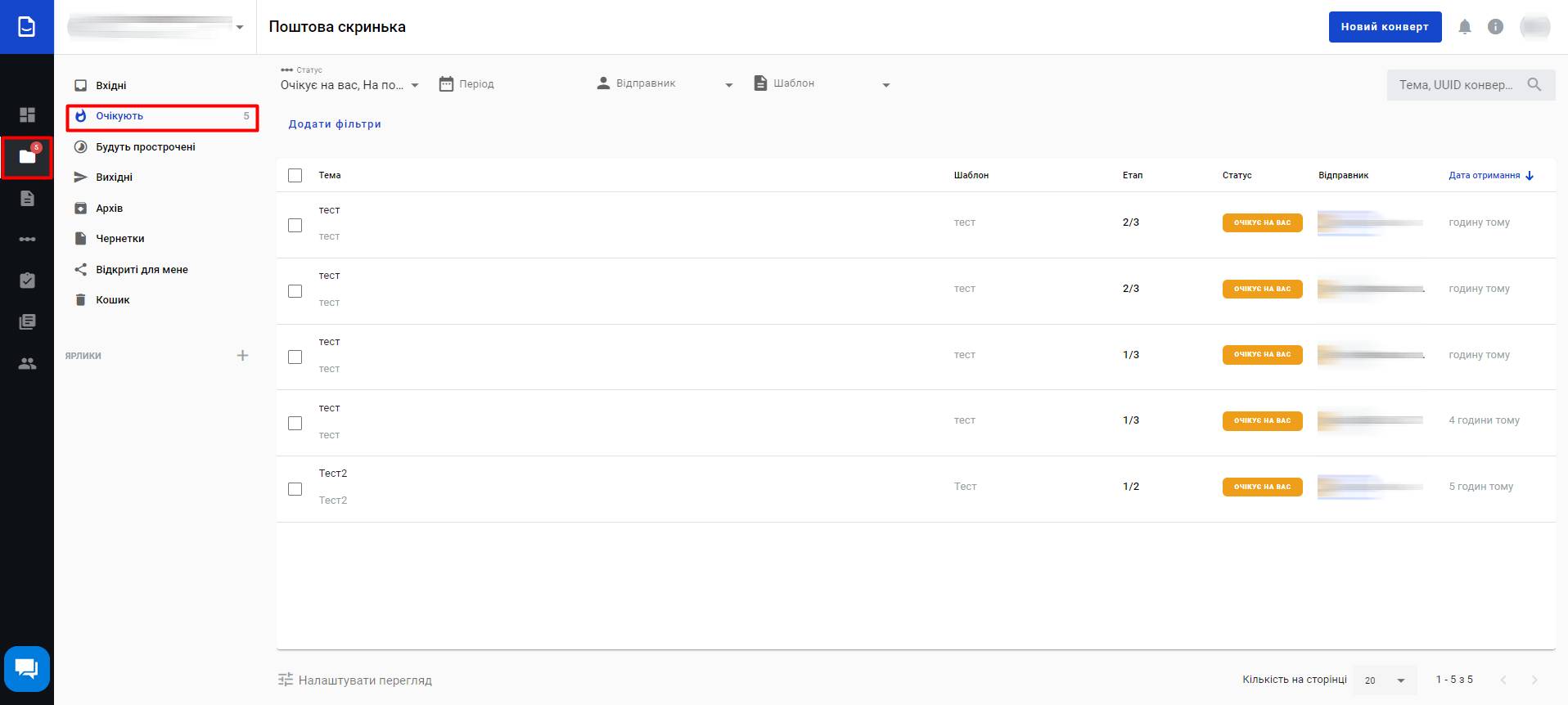Select the Тест2 row checkbox

pos(295,489)
